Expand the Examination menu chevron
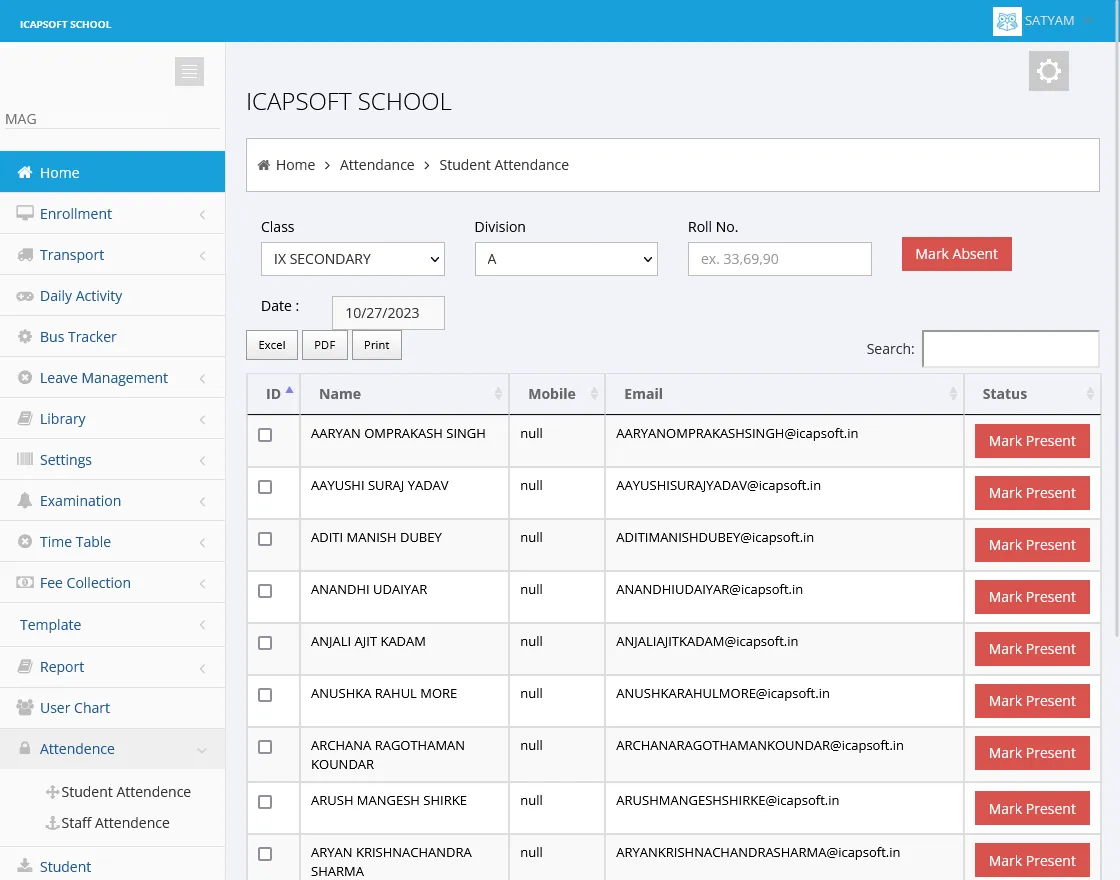Viewport: 1120px width, 880px height. click(203, 501)
